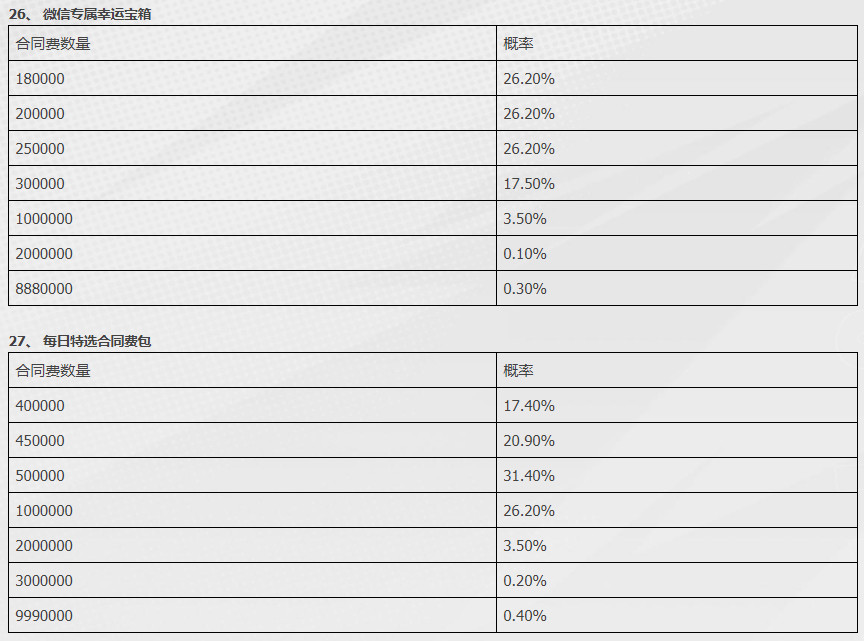Click the 20.90% probability cell
Viewport: 864px width, 641px height.
[x=677, y=440]
